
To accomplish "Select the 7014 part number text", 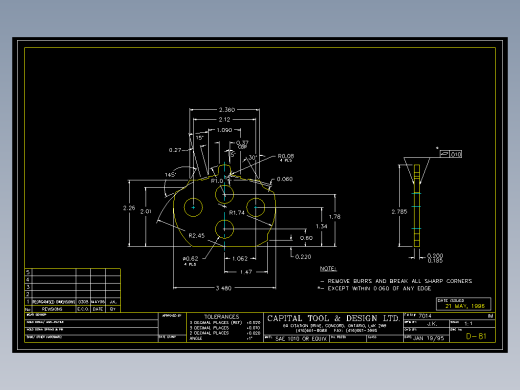I will tap(425, 316).
